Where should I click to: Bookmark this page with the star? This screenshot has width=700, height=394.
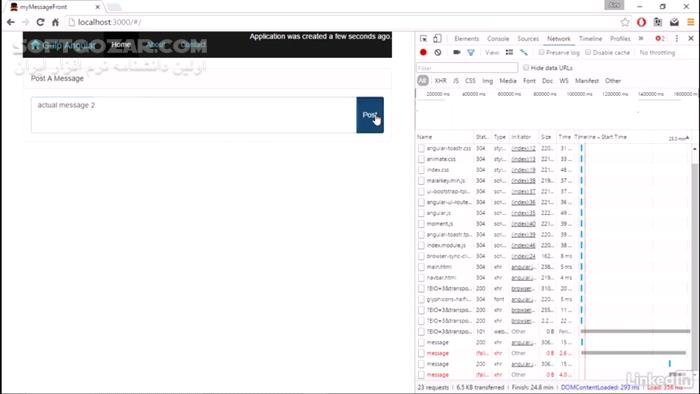[625, 22]
